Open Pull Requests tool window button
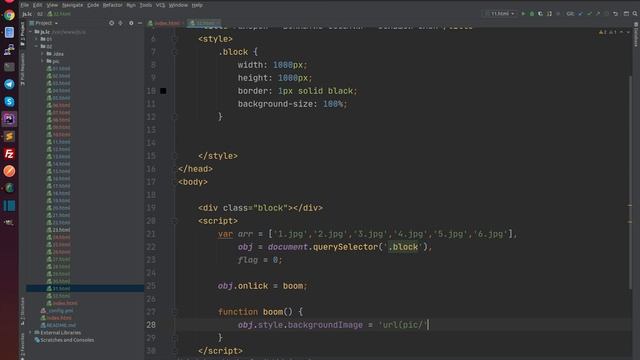 22,69
